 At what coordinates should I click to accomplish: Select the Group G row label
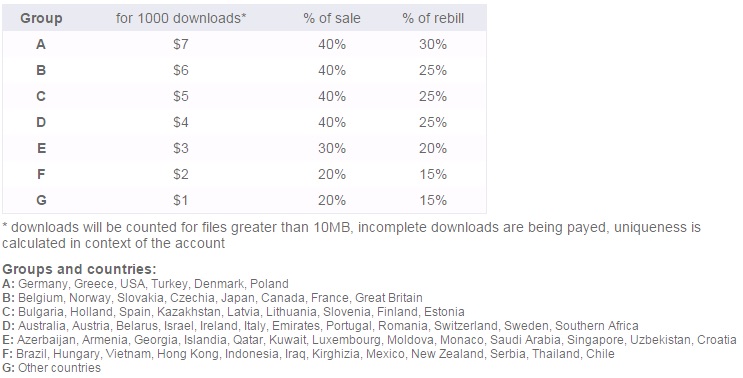pyautogui.click(x=41, y=200)
